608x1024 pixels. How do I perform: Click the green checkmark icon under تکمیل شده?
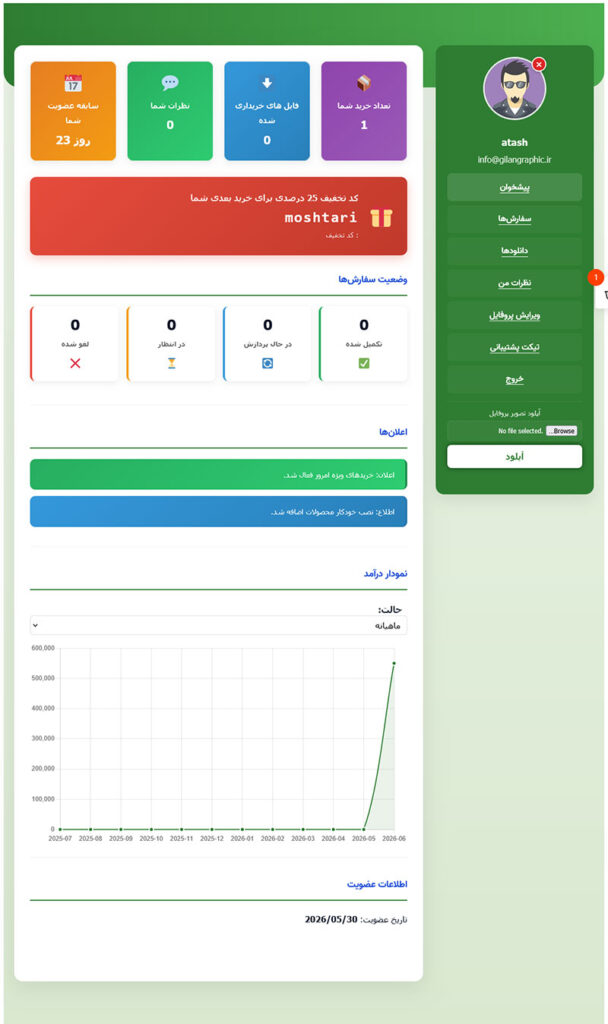pos(364,363)
